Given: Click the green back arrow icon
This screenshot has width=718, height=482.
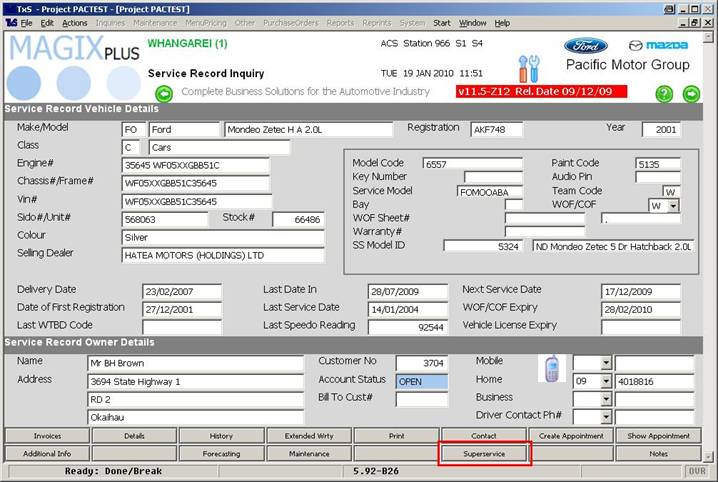Looking at the screenshot, I should (x=164, y=93).
